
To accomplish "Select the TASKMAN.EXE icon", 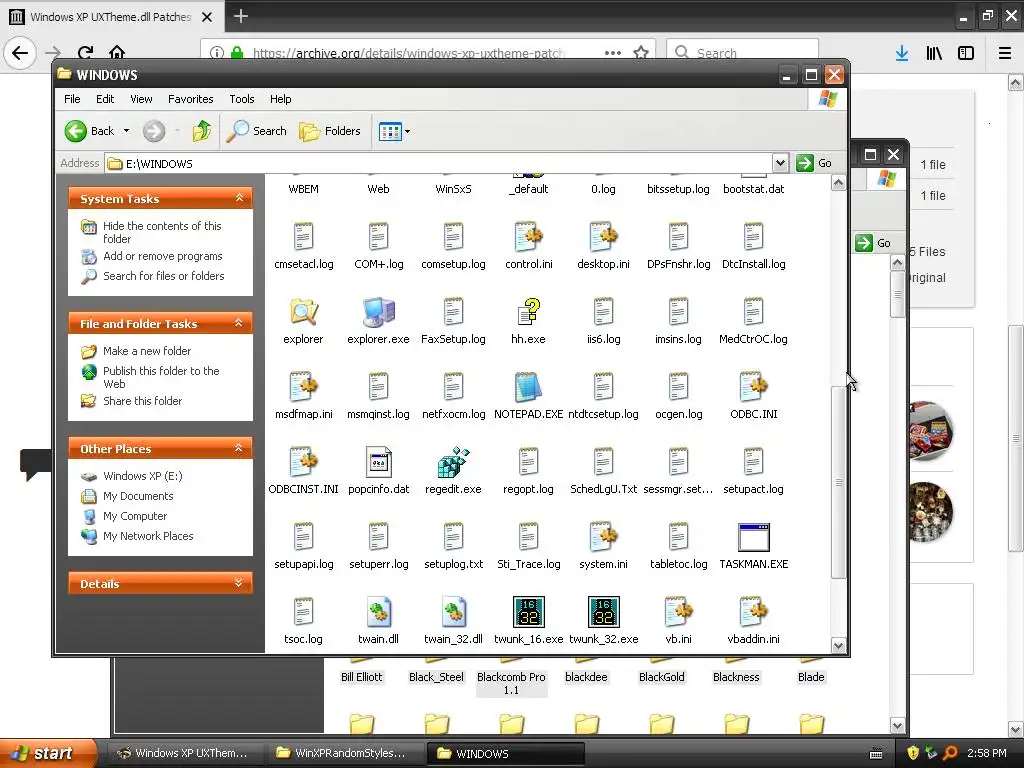I will coord(753,537).
